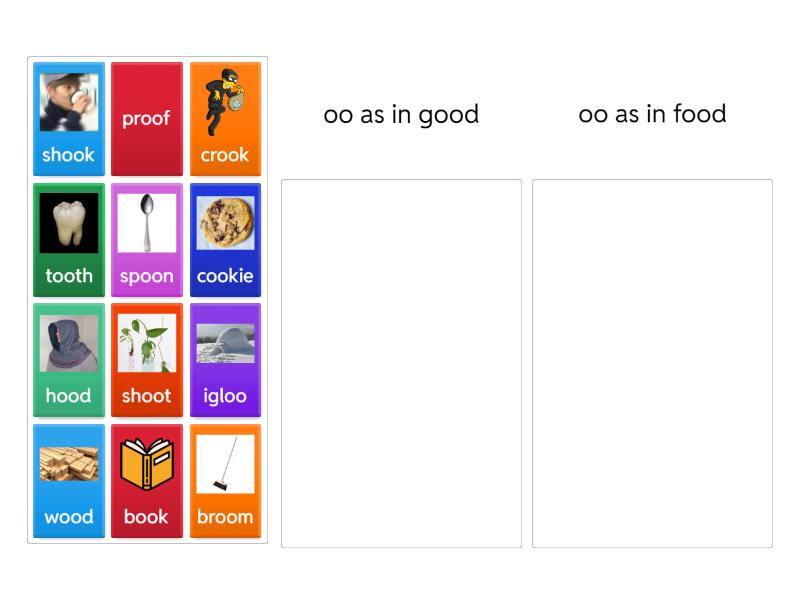The image size is (800, 600).
Task: Select the wood card with lumber photo
Action: click(x=68, y=481)
